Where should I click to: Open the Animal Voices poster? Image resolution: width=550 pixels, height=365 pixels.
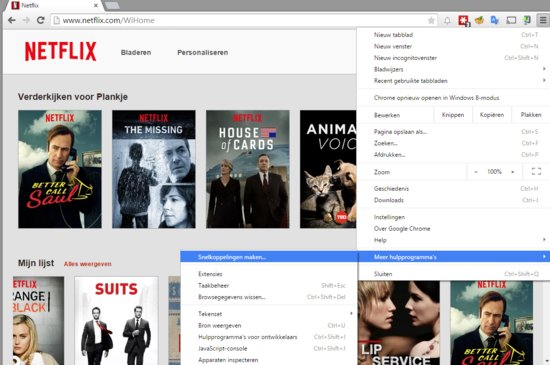328,169
